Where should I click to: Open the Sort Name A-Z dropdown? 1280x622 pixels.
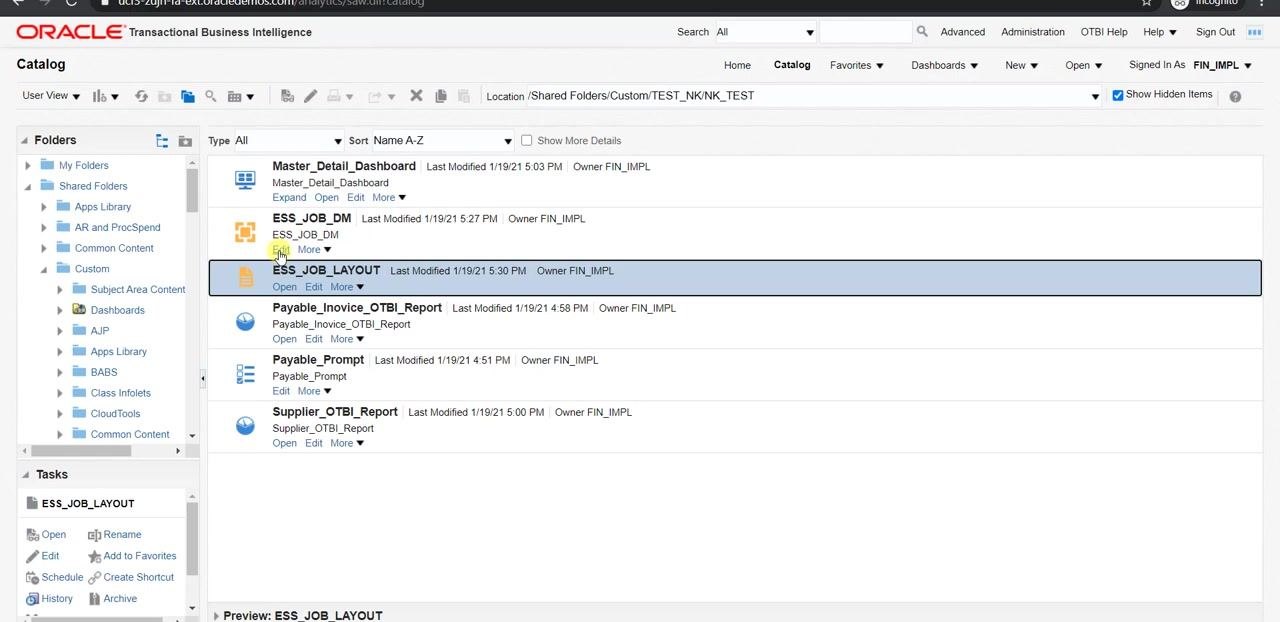pos(442,141)
